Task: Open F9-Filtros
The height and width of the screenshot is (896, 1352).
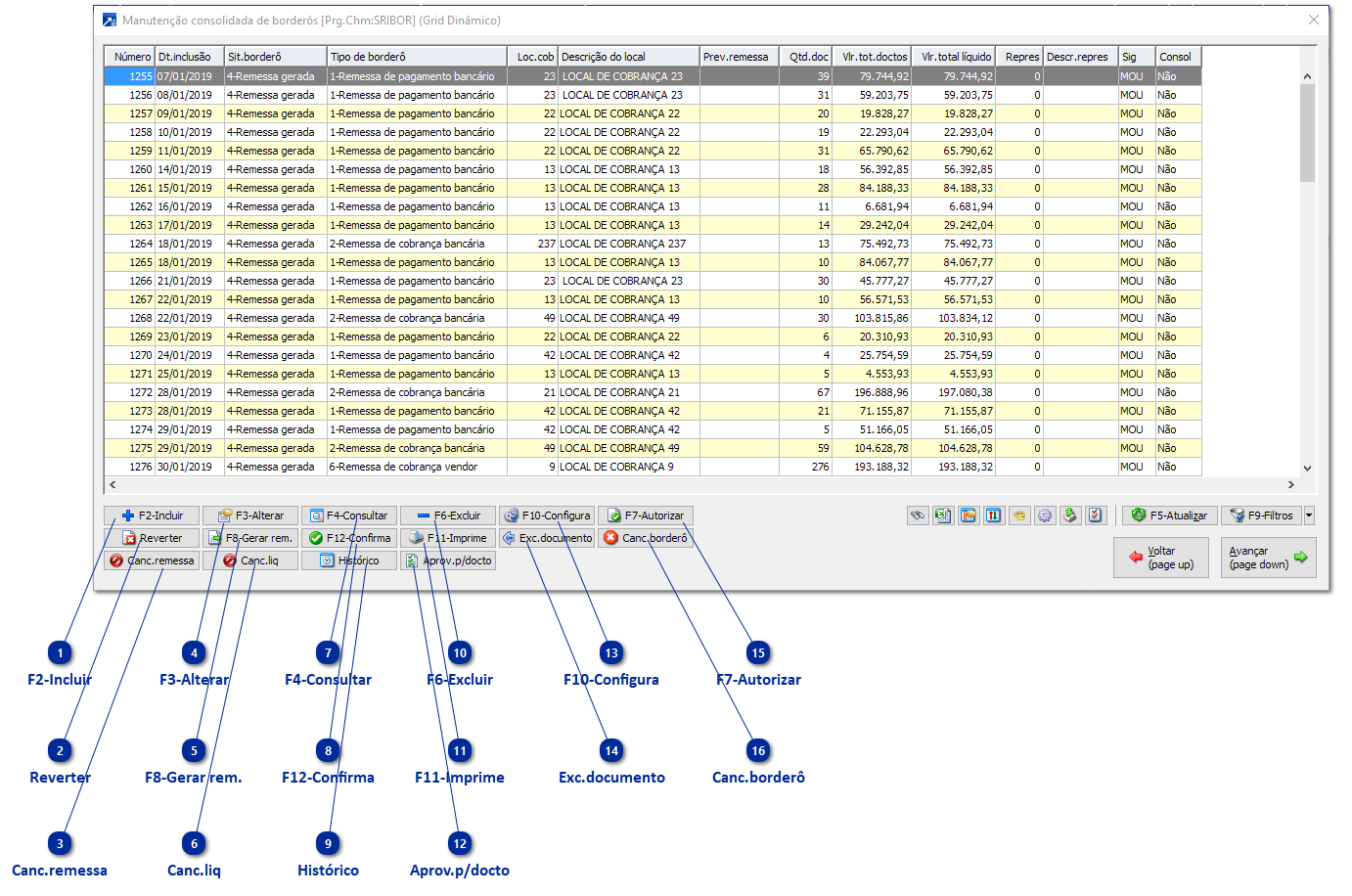Action: click(x=1261, y=515)
